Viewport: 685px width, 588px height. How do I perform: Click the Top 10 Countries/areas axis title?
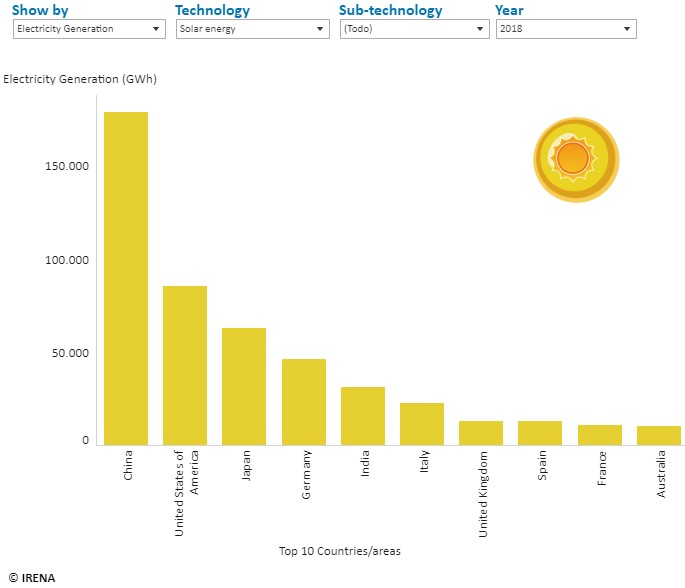point(340,551)
